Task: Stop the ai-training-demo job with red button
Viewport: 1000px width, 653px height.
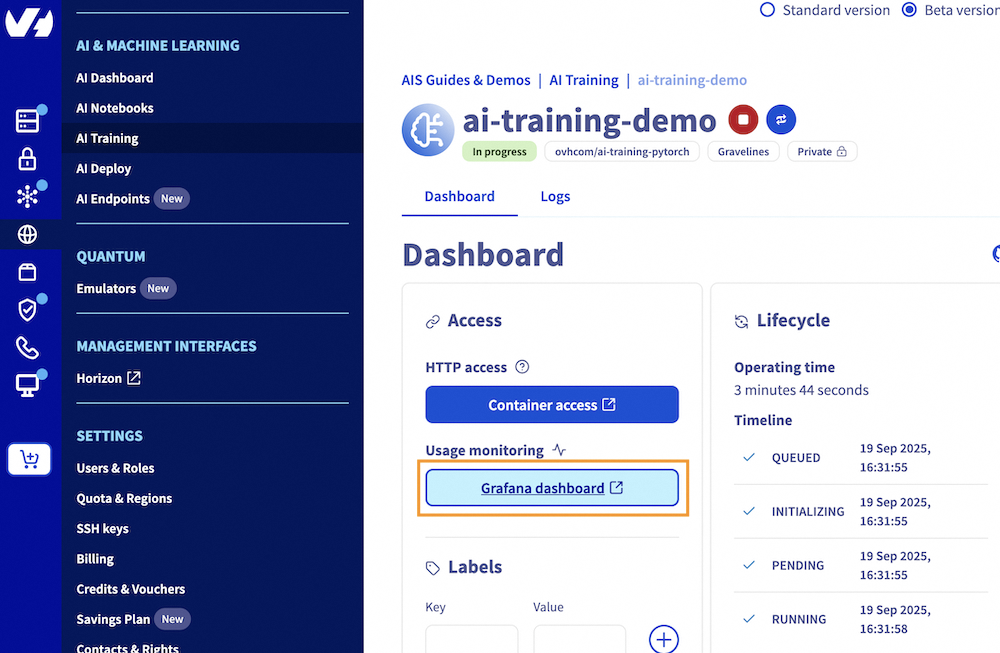Action: [x=743, y=120]
